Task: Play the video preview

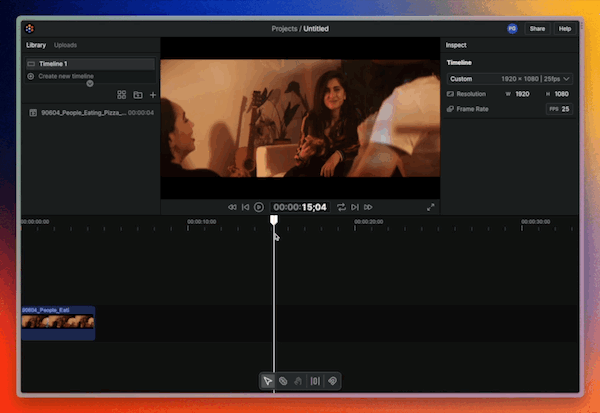Action: (259, 207)
